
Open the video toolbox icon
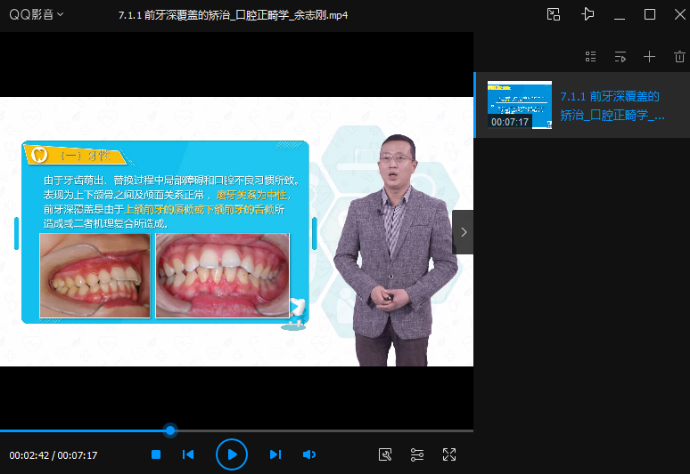coord(385,455)
